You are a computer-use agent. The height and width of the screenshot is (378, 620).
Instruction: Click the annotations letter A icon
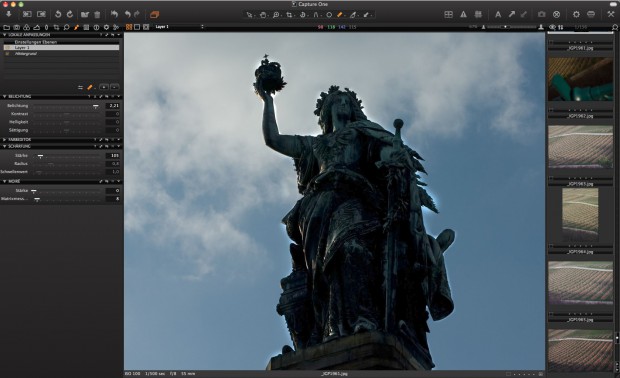click(x=498, y=14)
